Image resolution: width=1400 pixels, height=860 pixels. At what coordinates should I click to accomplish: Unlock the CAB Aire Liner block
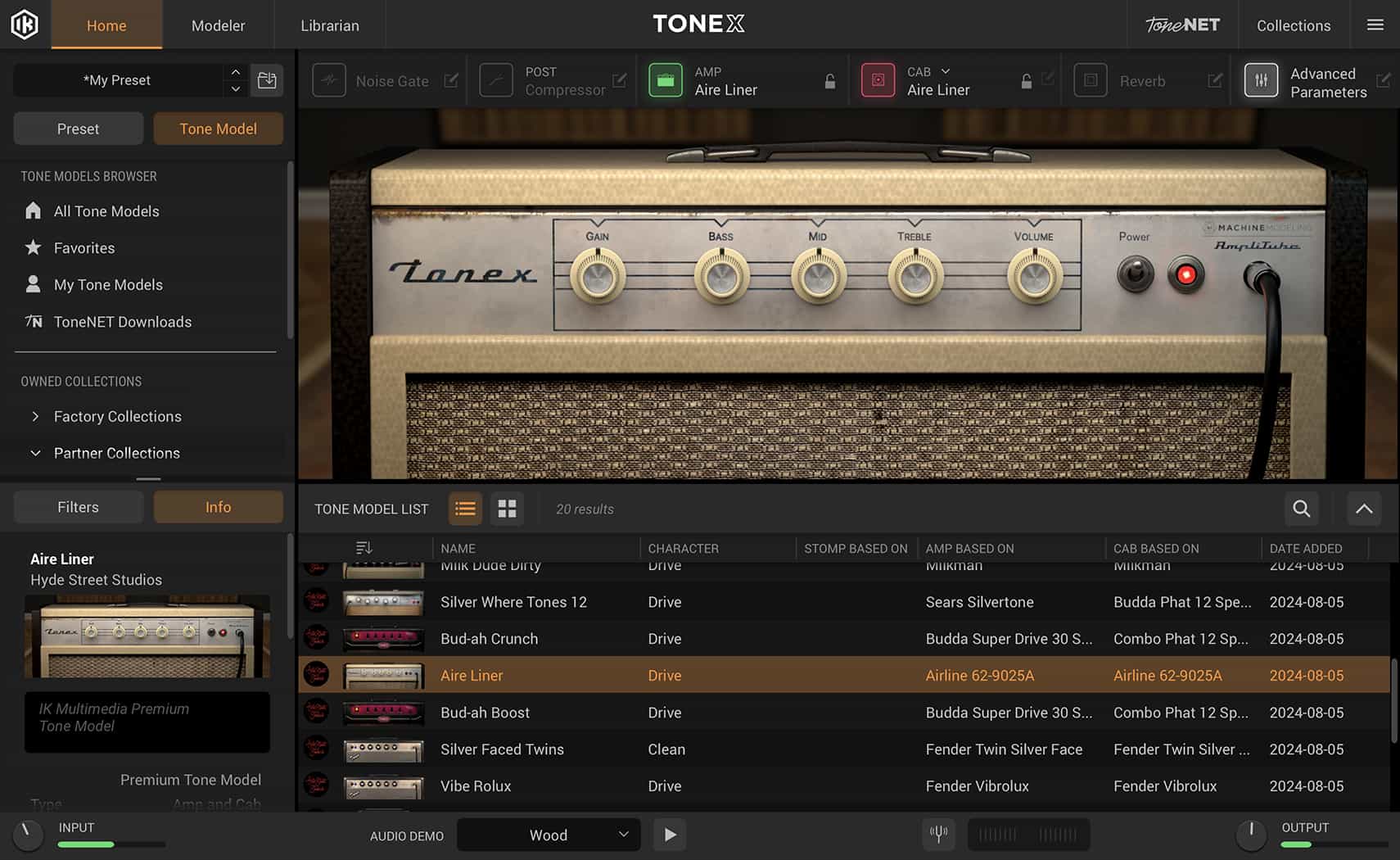[x=1026, y=81]
